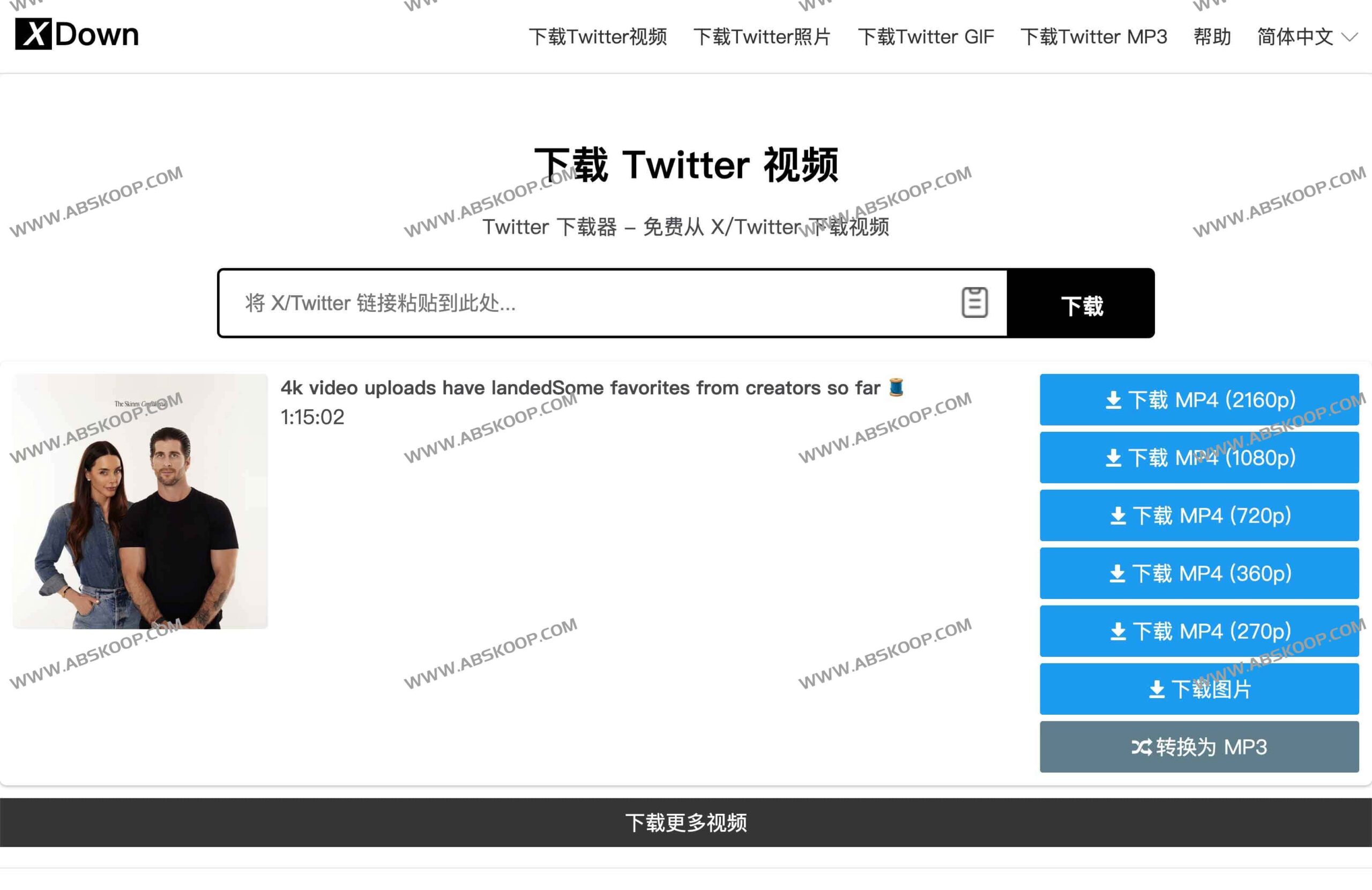Screen dimensions: 1372x890
Task: Click the duration text 1:15:02
Action: point(312,417)
